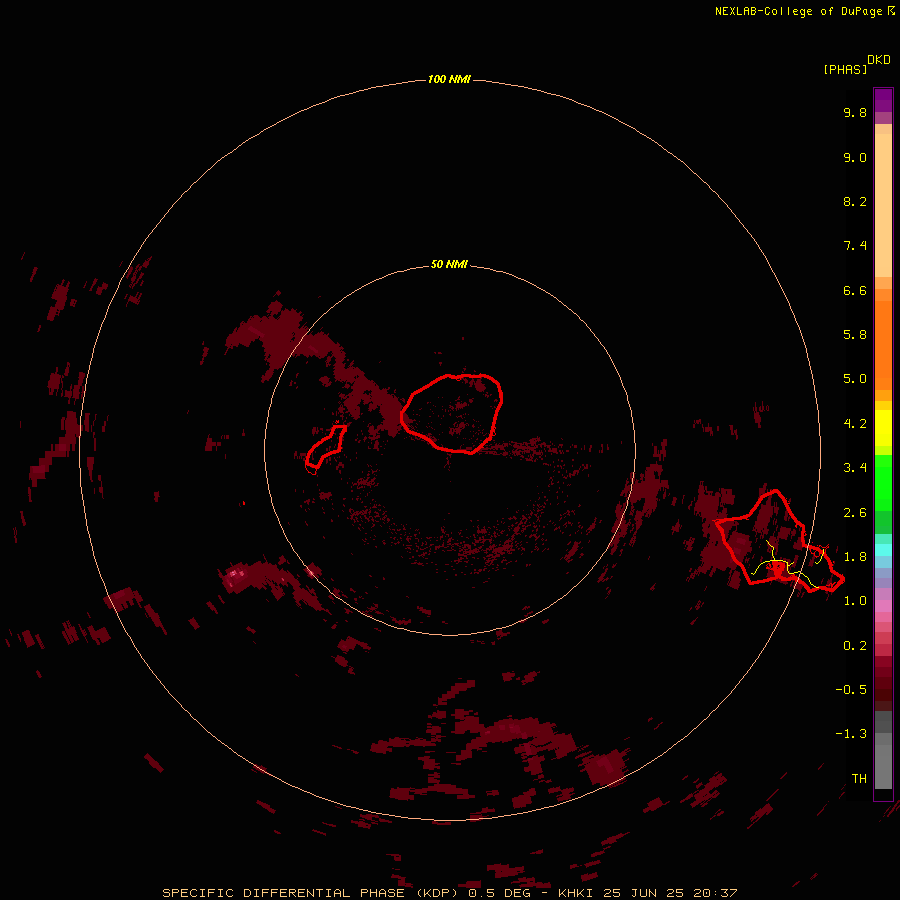Click the 4.2 legend value
This screenshot has width=900, height=900.
click(855, 424)
